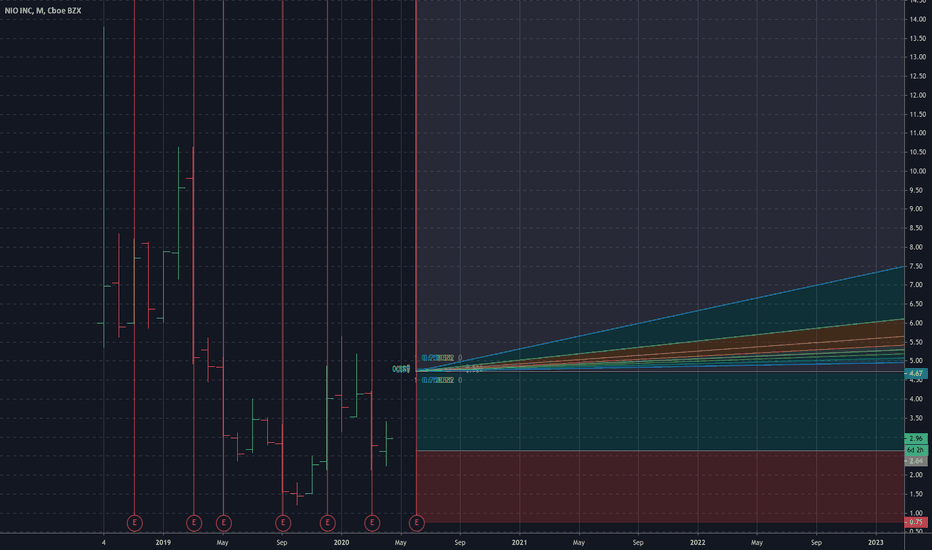Screen dimensions: 932x550
Task: Click the 10.00 price axis value
Action: point(917,171)
